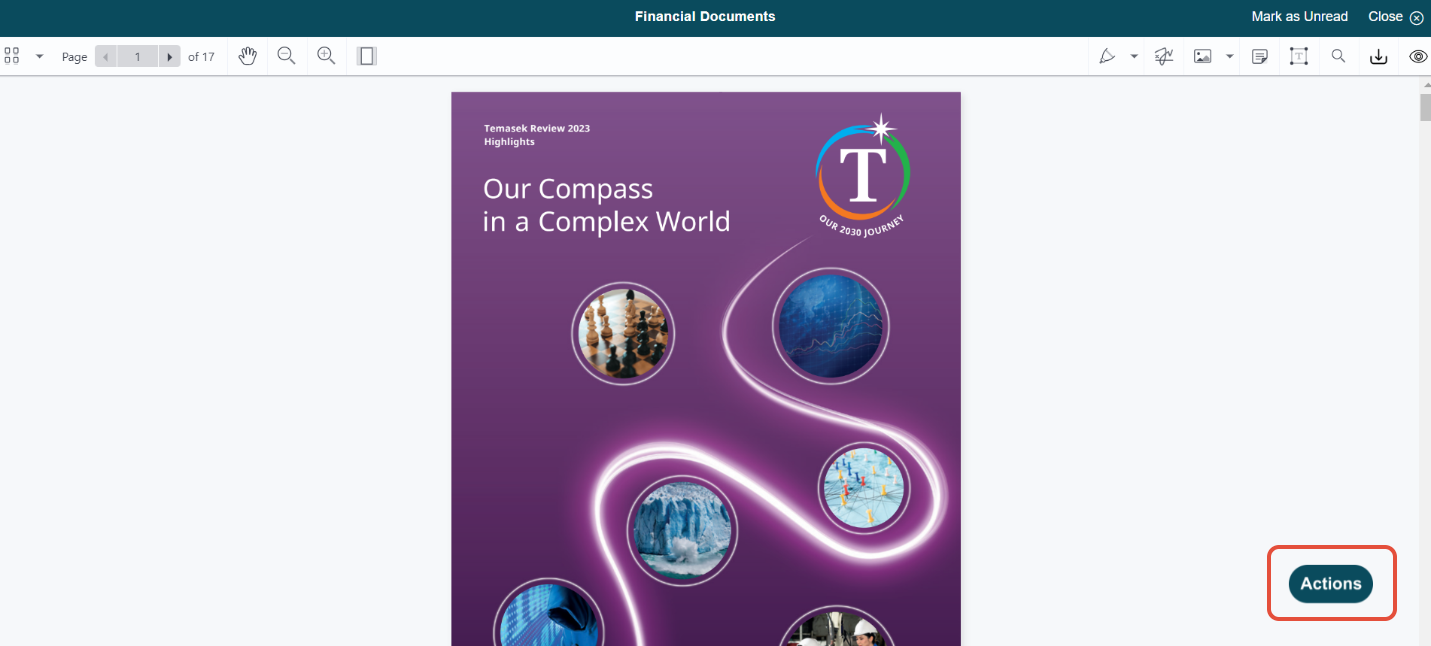Add a signature to the document
1431x646 pixels.
pos(1164,56)
